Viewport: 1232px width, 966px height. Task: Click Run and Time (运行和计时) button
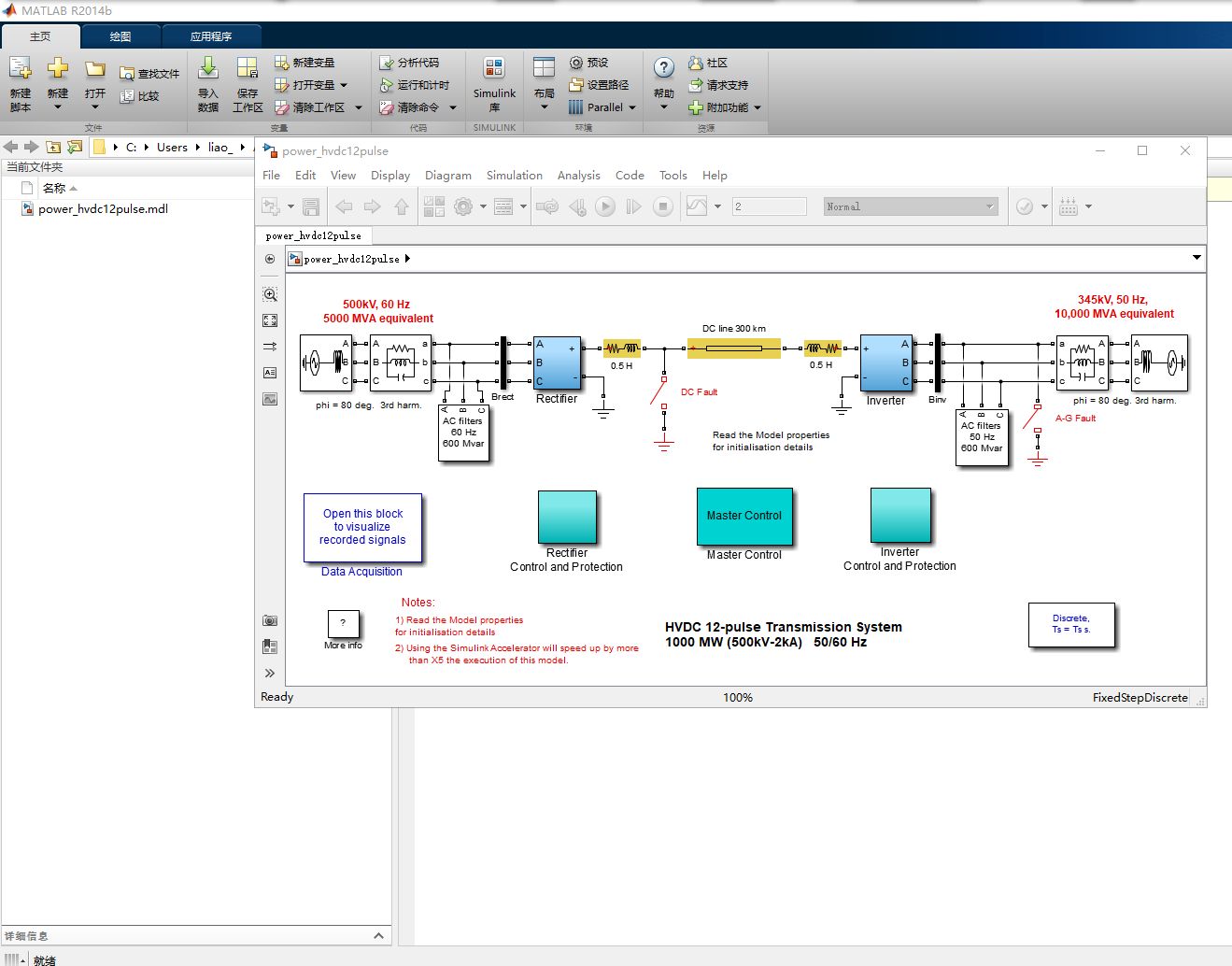tap(415, 85)
